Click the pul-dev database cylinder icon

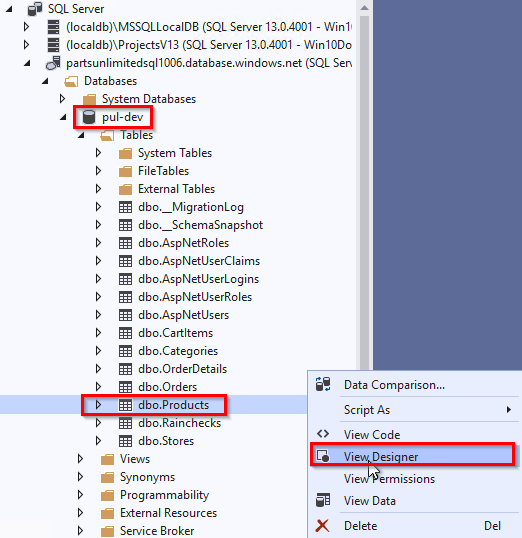coord(89,117)
